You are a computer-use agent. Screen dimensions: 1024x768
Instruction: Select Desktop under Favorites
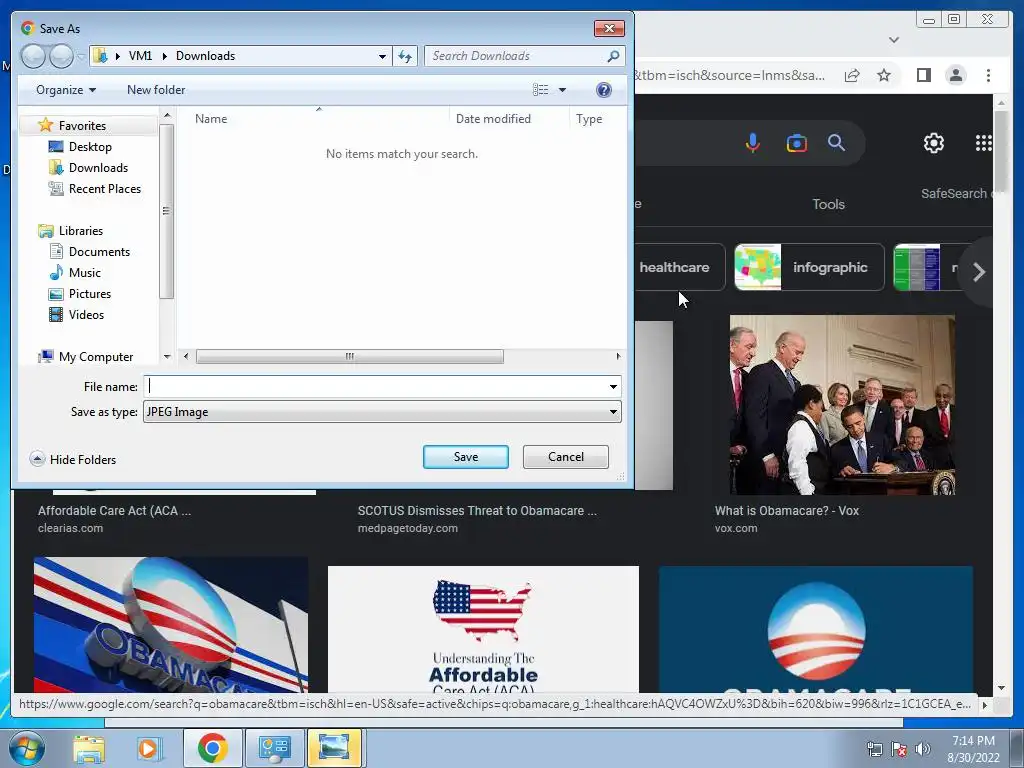90,147
